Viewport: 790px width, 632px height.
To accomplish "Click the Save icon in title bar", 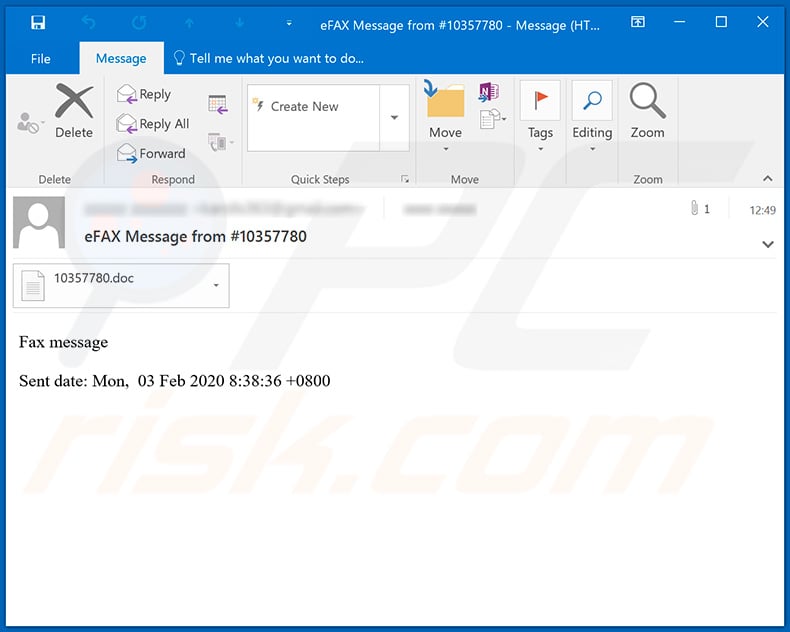I will [x=38, y=23].
